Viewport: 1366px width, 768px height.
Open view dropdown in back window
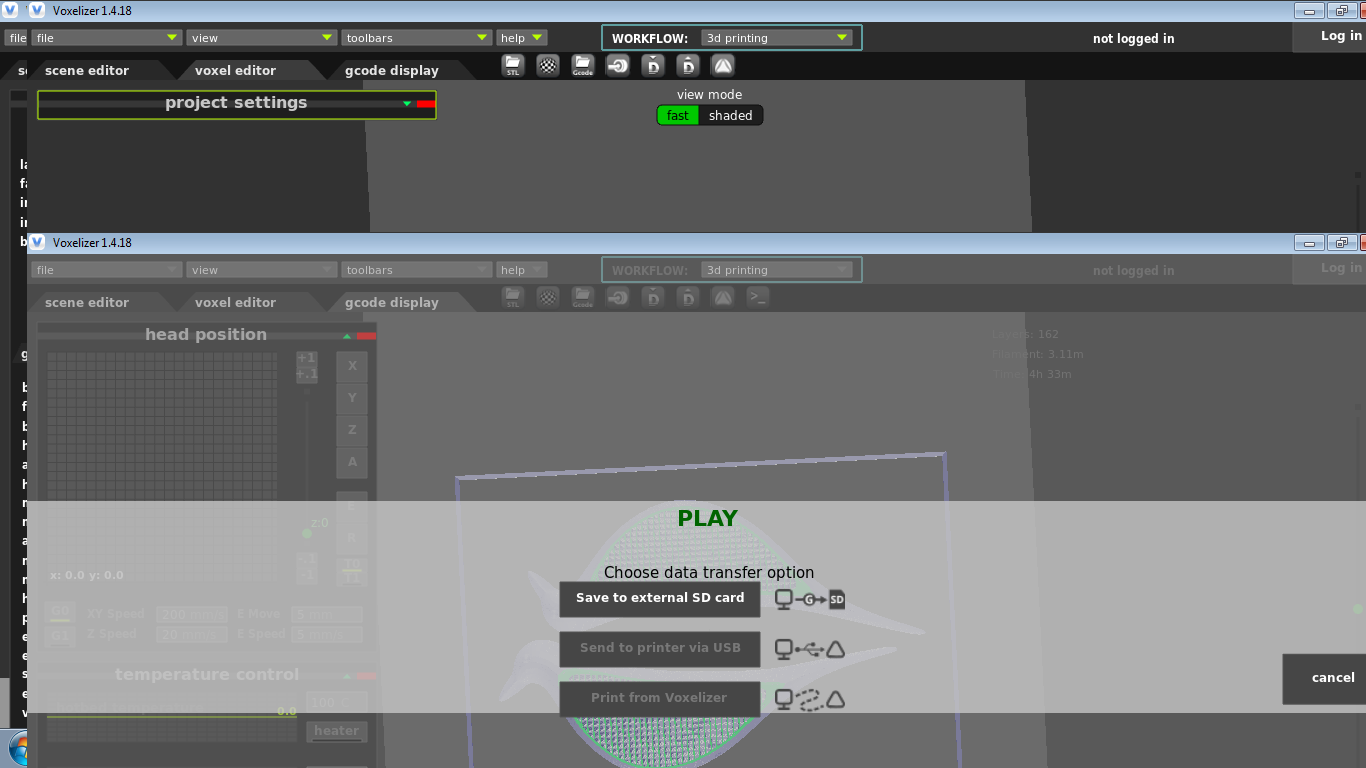[x=261, y=38]
